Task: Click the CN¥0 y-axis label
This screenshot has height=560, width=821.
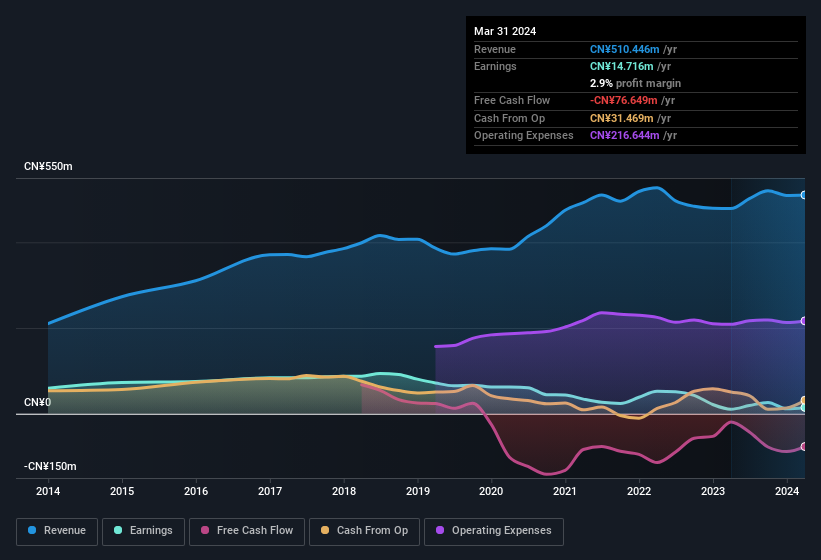Action: pos(37,402)
